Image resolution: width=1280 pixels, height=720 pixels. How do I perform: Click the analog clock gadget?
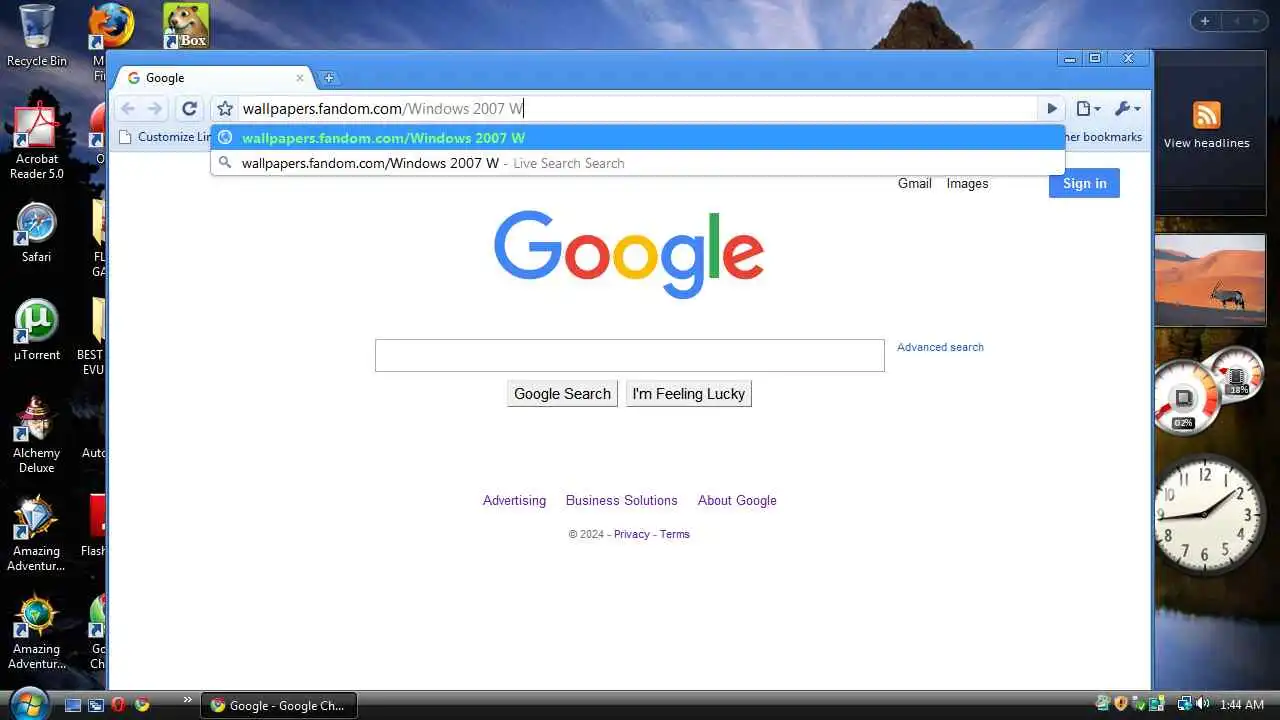1205,515
